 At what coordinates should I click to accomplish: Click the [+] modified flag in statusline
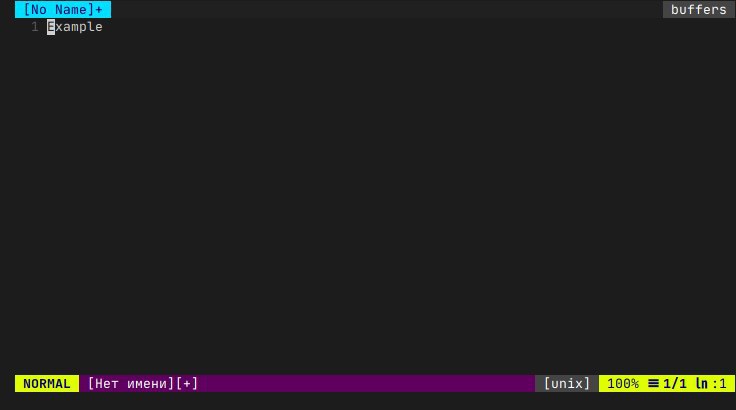coord(187,383)
